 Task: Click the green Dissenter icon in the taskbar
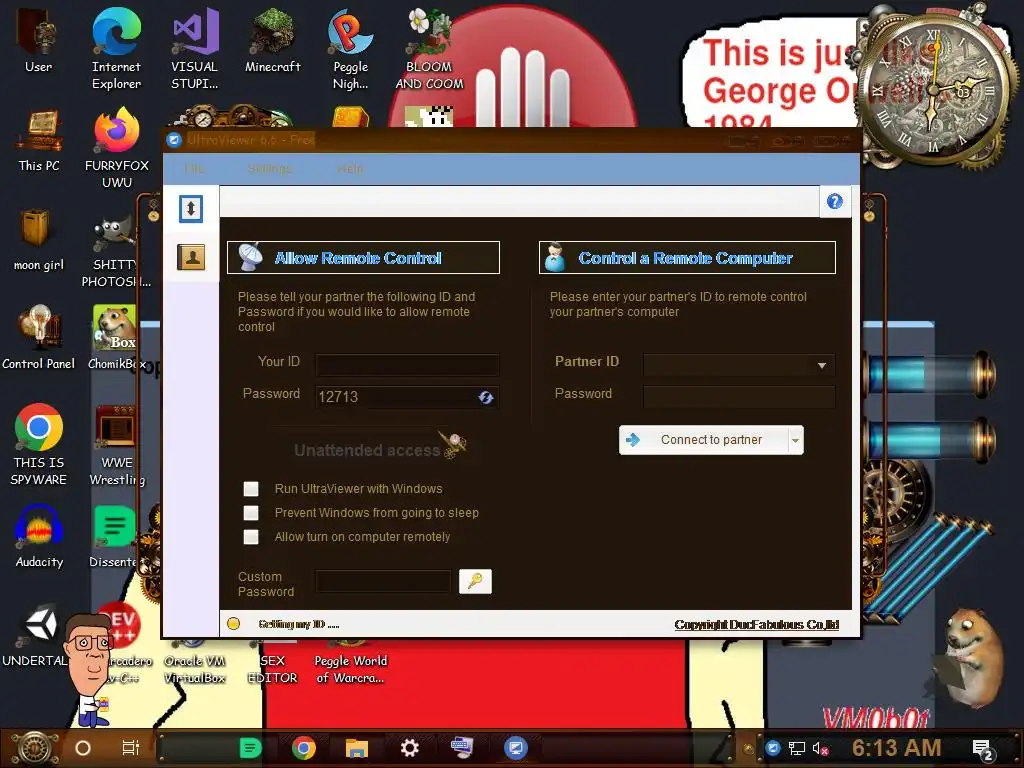pos(250,748)
